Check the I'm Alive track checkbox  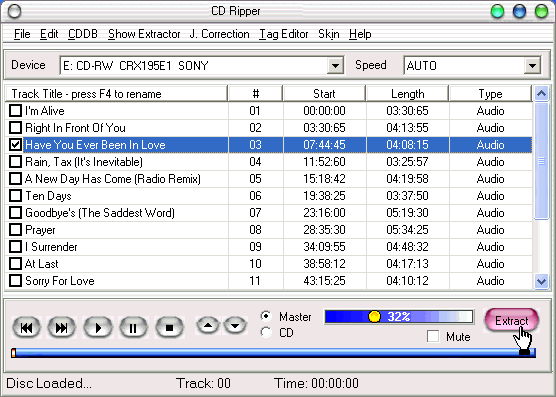click(x=15, y=111)
